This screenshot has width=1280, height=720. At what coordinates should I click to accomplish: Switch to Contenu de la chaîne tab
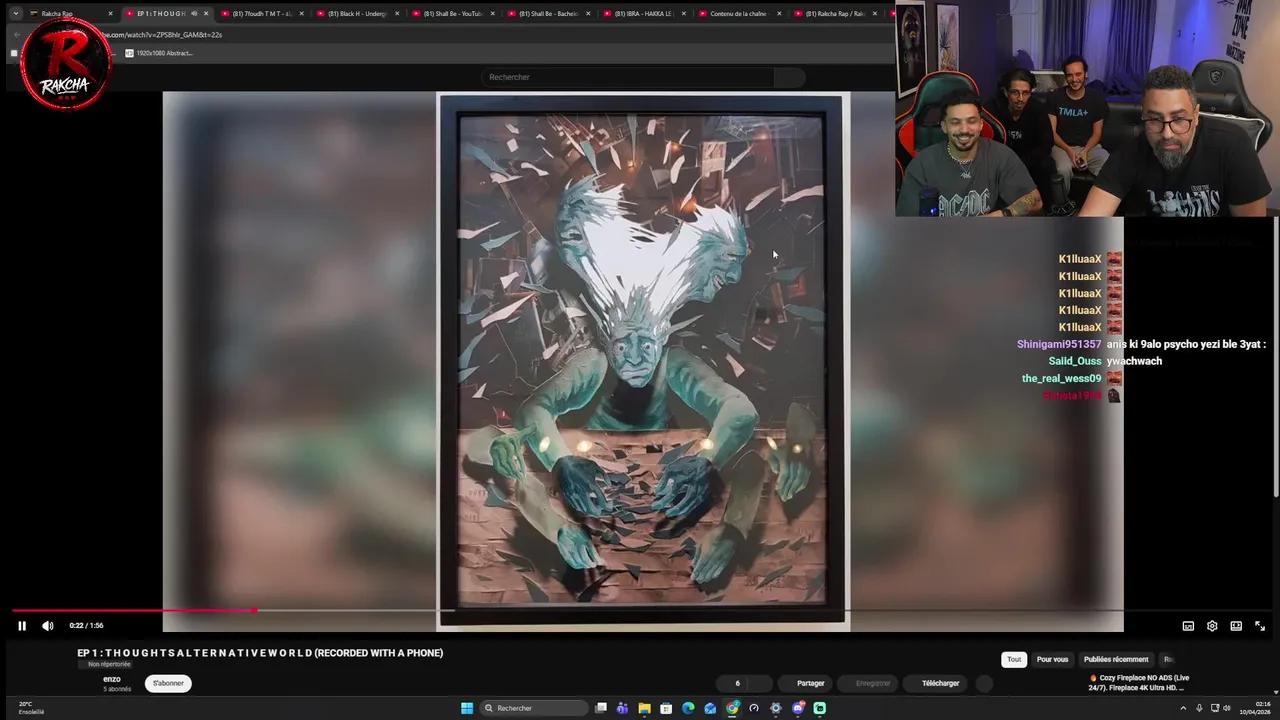(740, 14)
